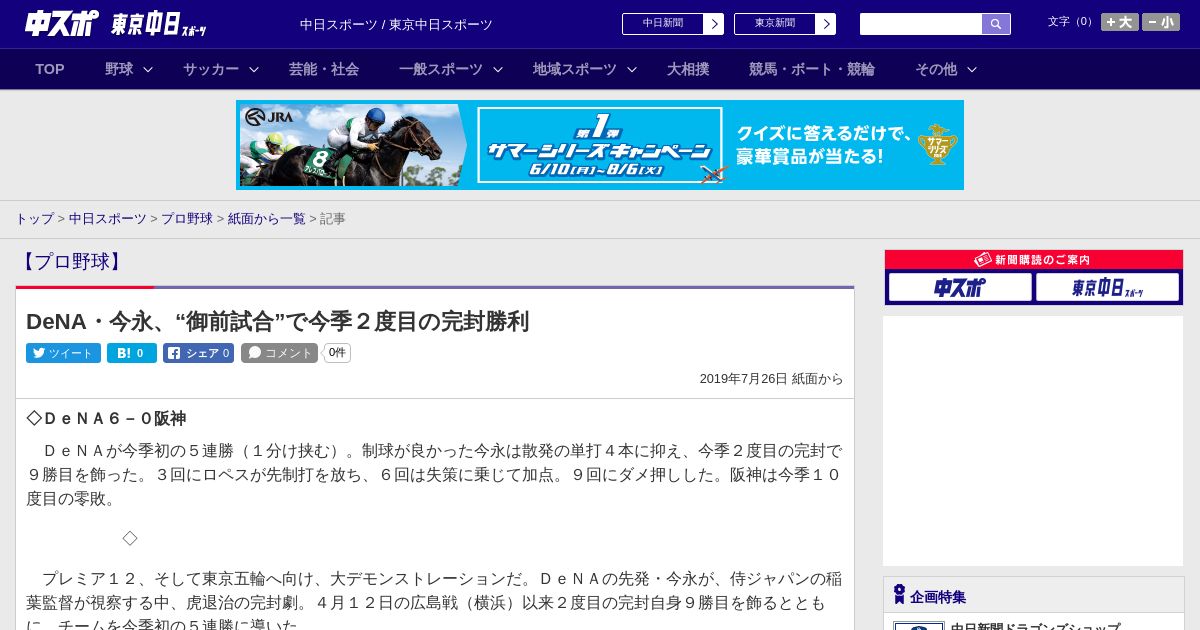
Task: Open the 中日新聞 link button
Action: (x=663, y=24)
